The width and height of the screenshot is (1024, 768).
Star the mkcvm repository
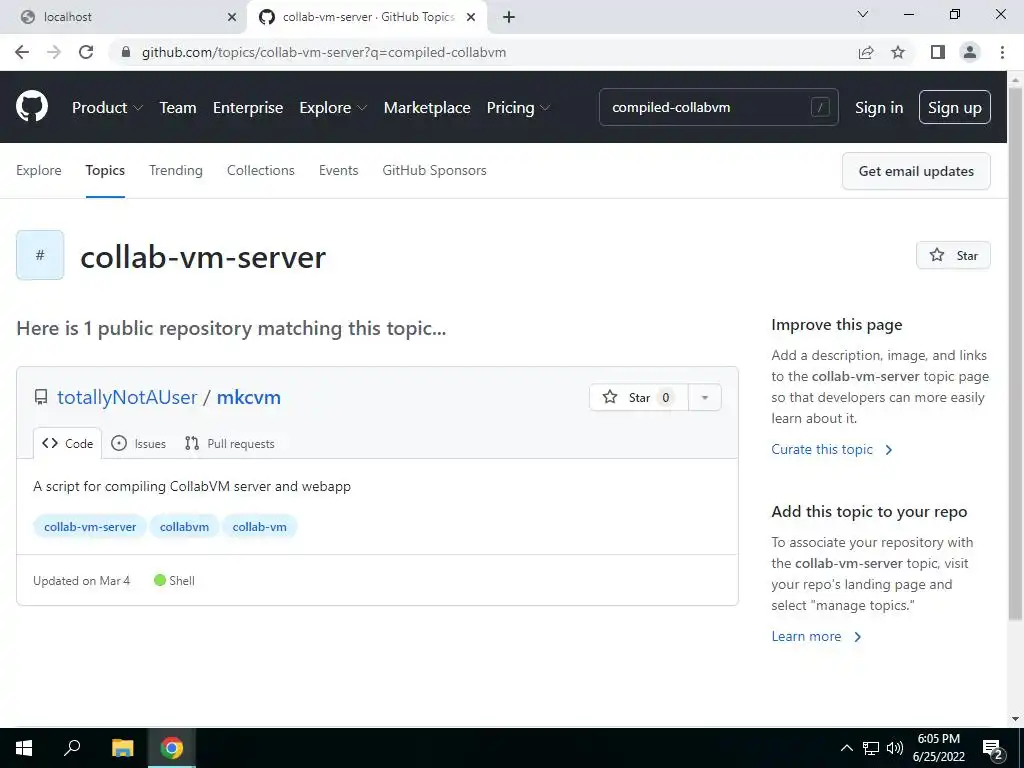tap(639, 397)
